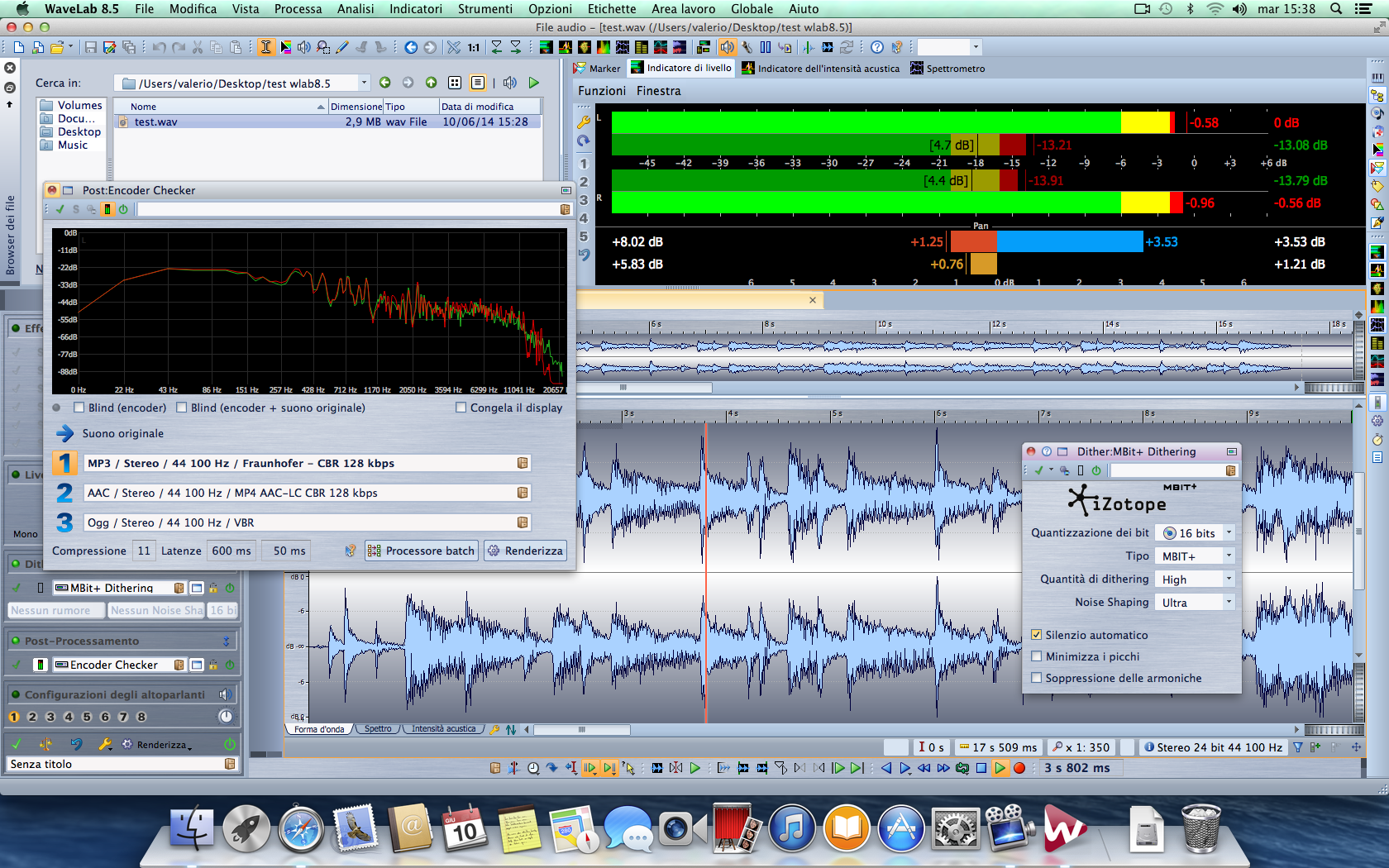Click the Undo arrow in toolbar

click(159, 47)
